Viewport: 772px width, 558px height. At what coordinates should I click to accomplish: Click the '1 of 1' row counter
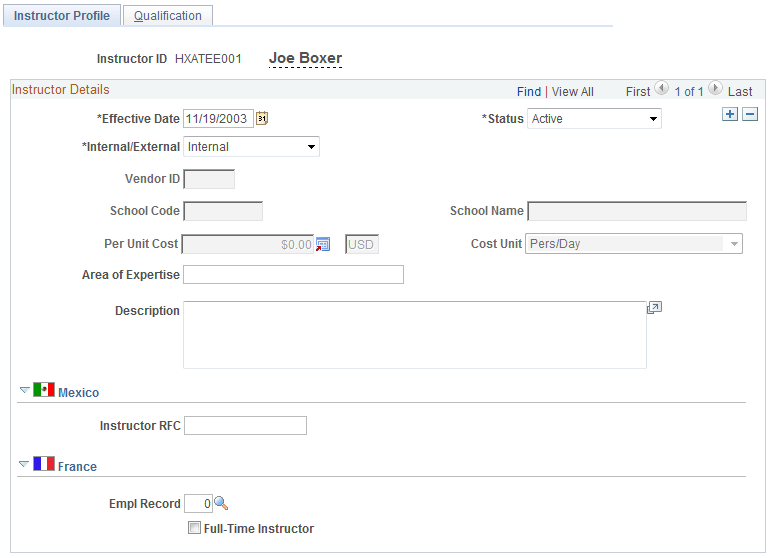click(688, 92)
